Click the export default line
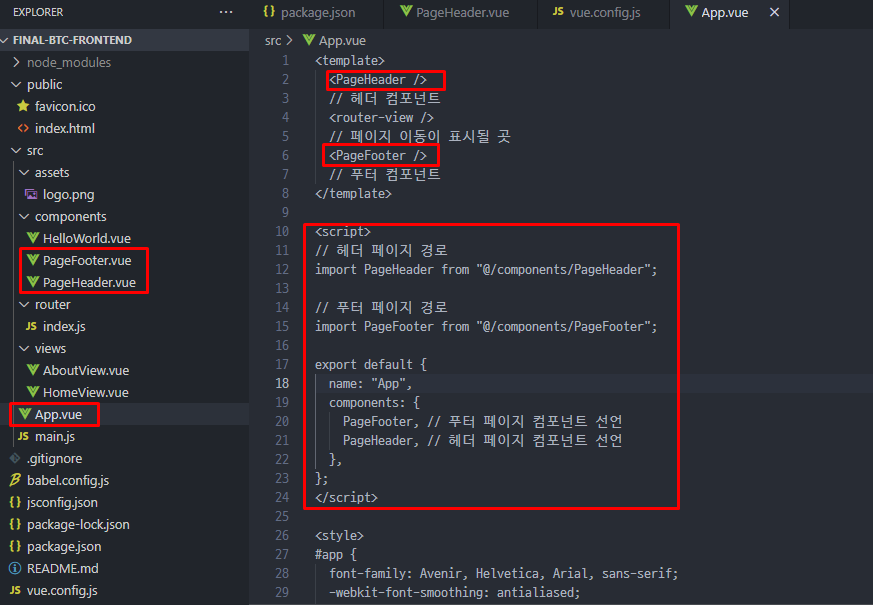The image size is (873, 605). (371, 364)
